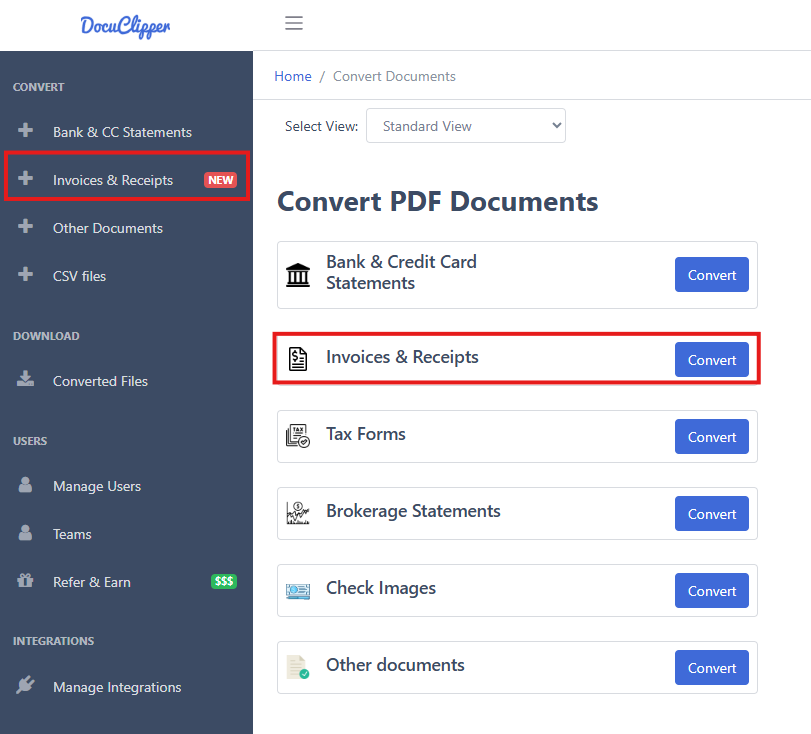The image size is (811, 734).
Task: Click the Tax Forms card title
Action: click(366, 434)
